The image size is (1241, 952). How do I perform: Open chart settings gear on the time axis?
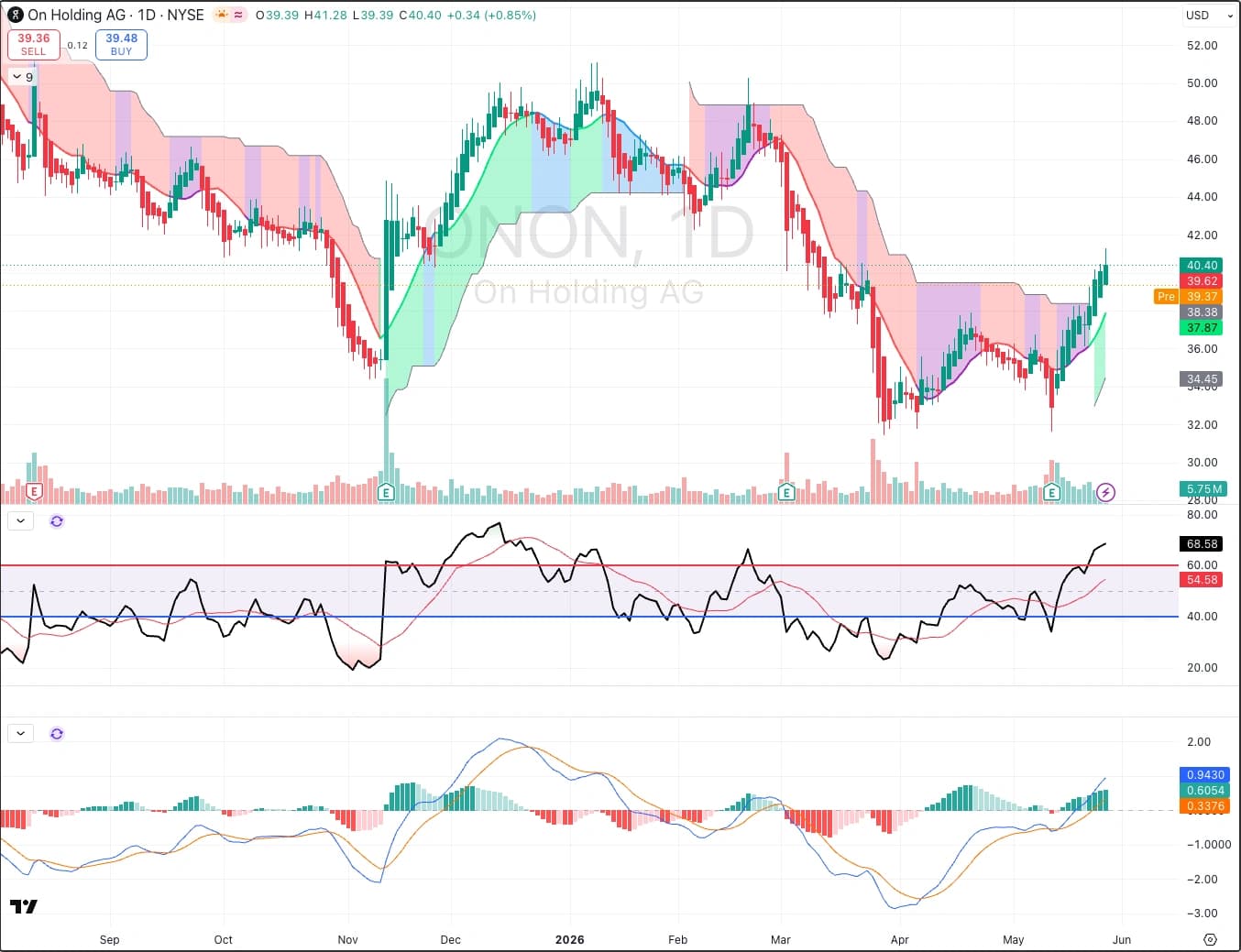point(1210,939)
